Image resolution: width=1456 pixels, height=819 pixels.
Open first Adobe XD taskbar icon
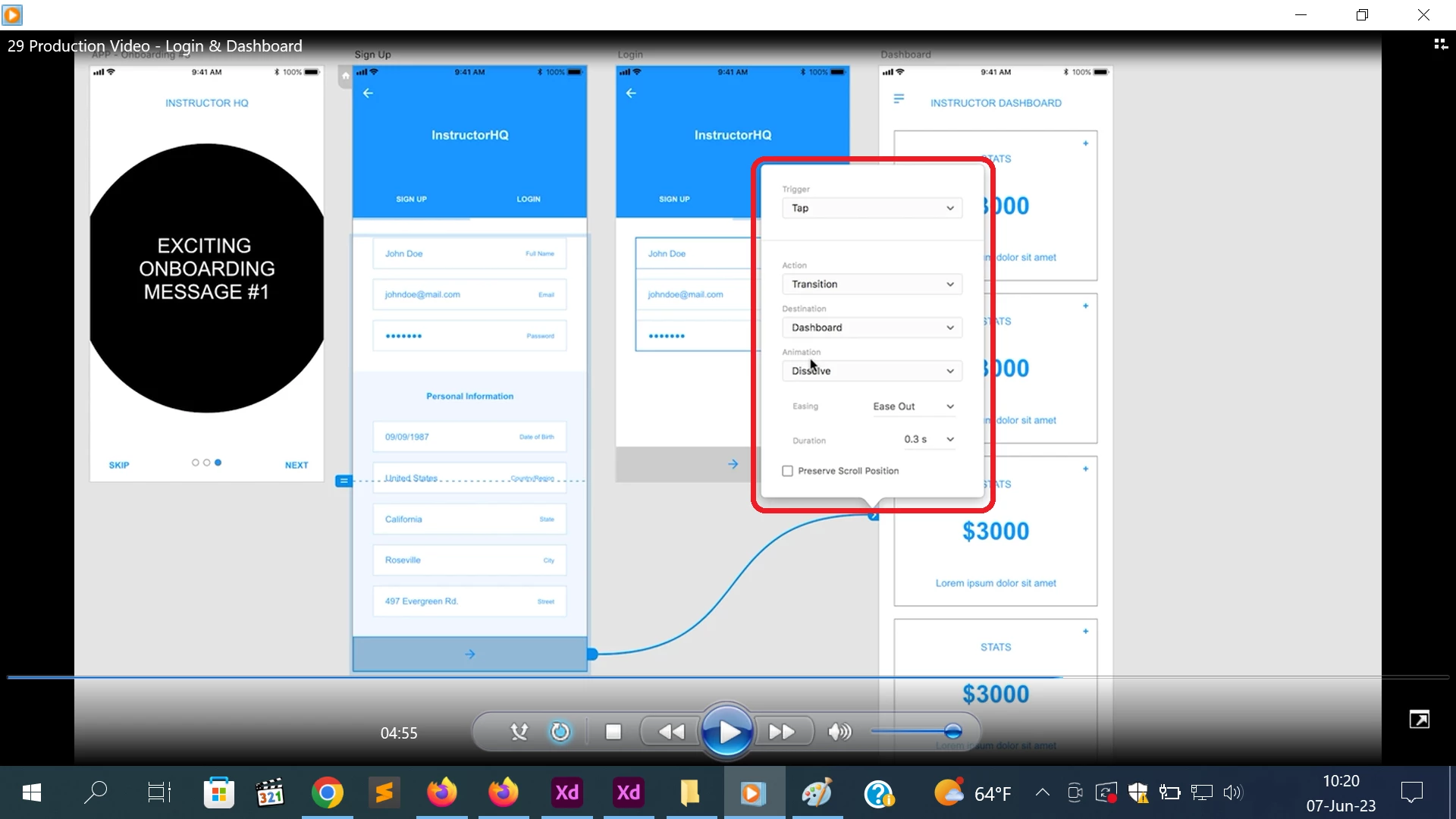pos(566,793)
